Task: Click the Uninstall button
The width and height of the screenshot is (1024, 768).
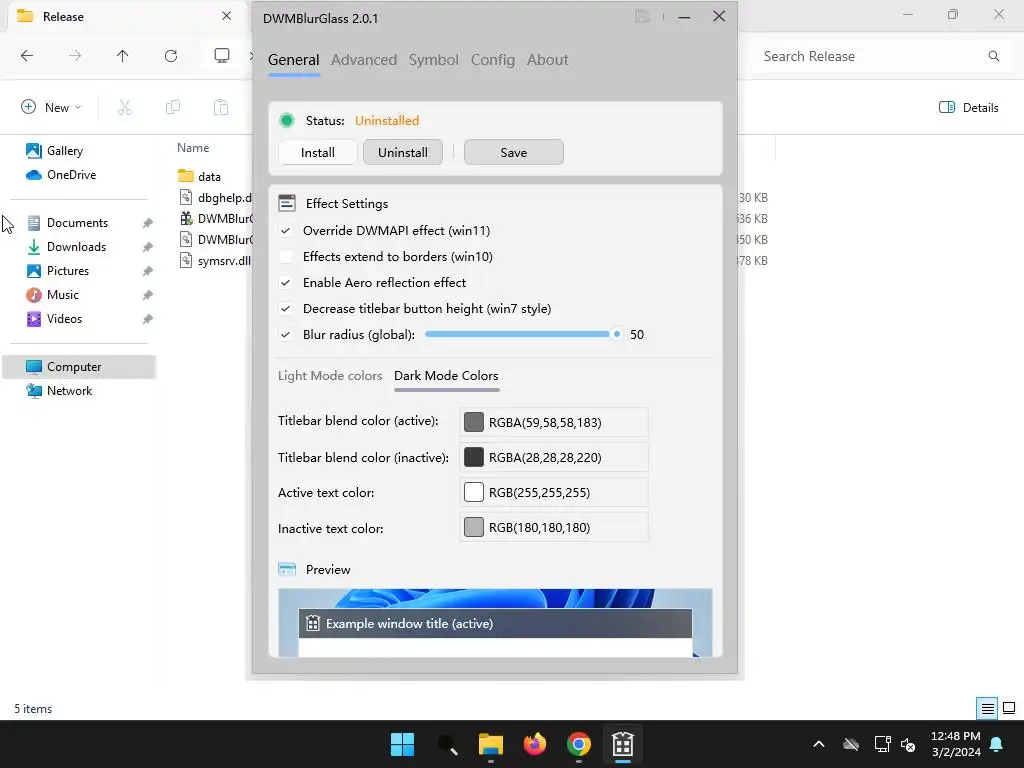Action: pyautogui.click(x=403, y=152)
